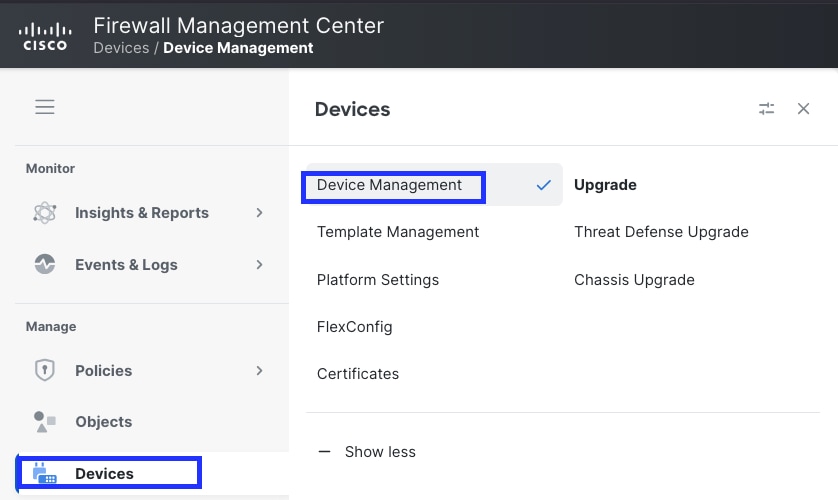Viewport: 838px width, 500px height.
Task: Click the Insights & Reports atom icon
Action: [x=45, y=213]
